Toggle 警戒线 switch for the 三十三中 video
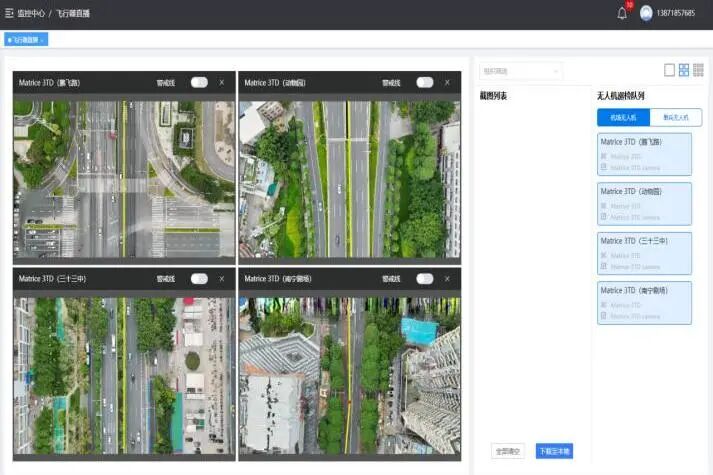Image resolution: width=713 pixels, height=475 pixels. coord(199,279)
